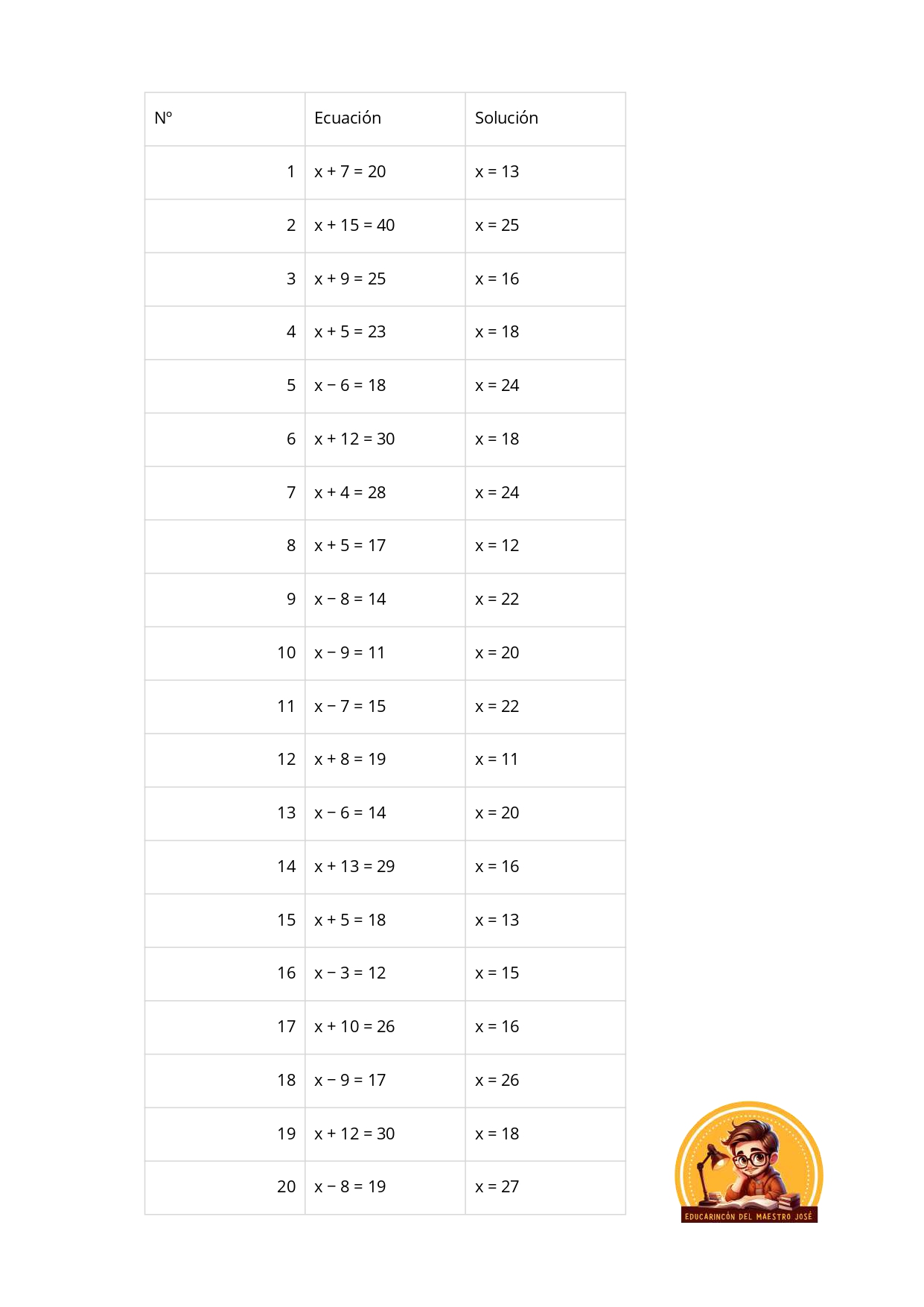
Task: Select the equation "x + 7 = 20"
Action: (x=350, y=172)
